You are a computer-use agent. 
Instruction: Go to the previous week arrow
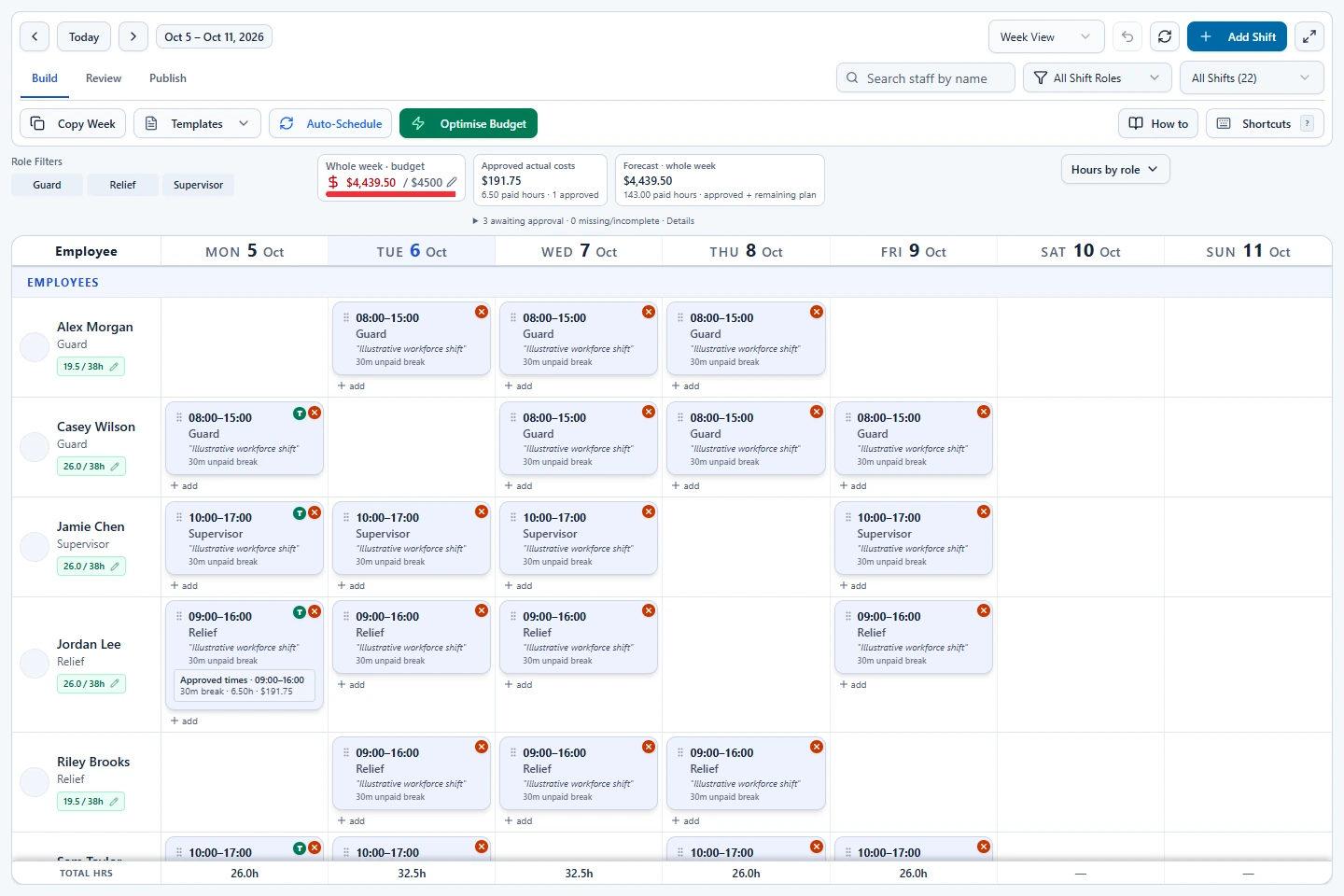[35, 37]
